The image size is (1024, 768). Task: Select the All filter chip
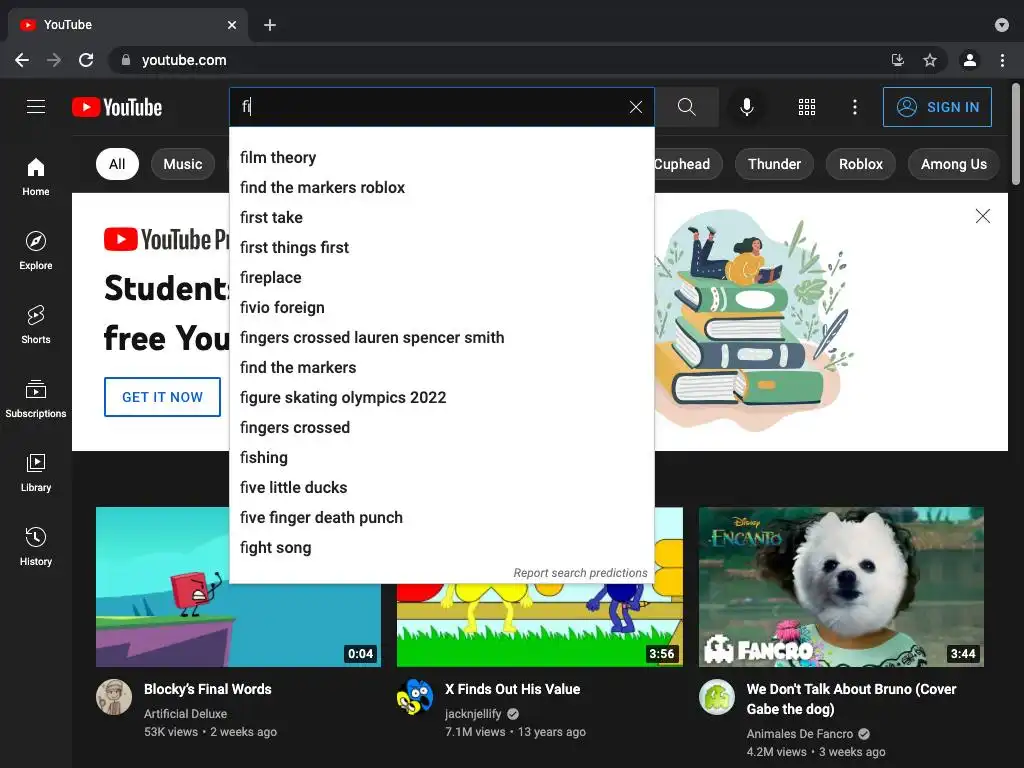click(117, 164)
